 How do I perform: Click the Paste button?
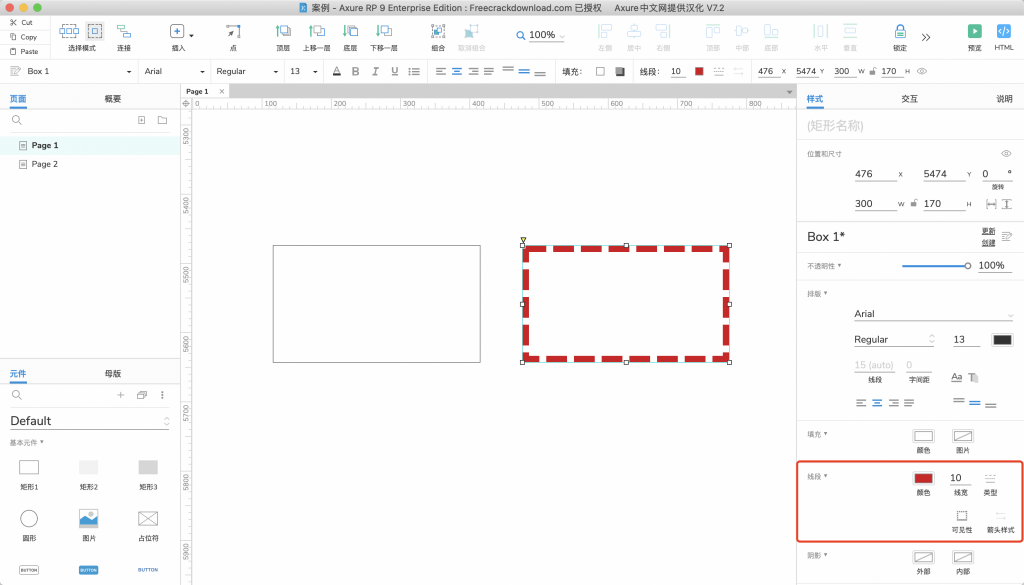pyautogui.click(x=24, y=51)
